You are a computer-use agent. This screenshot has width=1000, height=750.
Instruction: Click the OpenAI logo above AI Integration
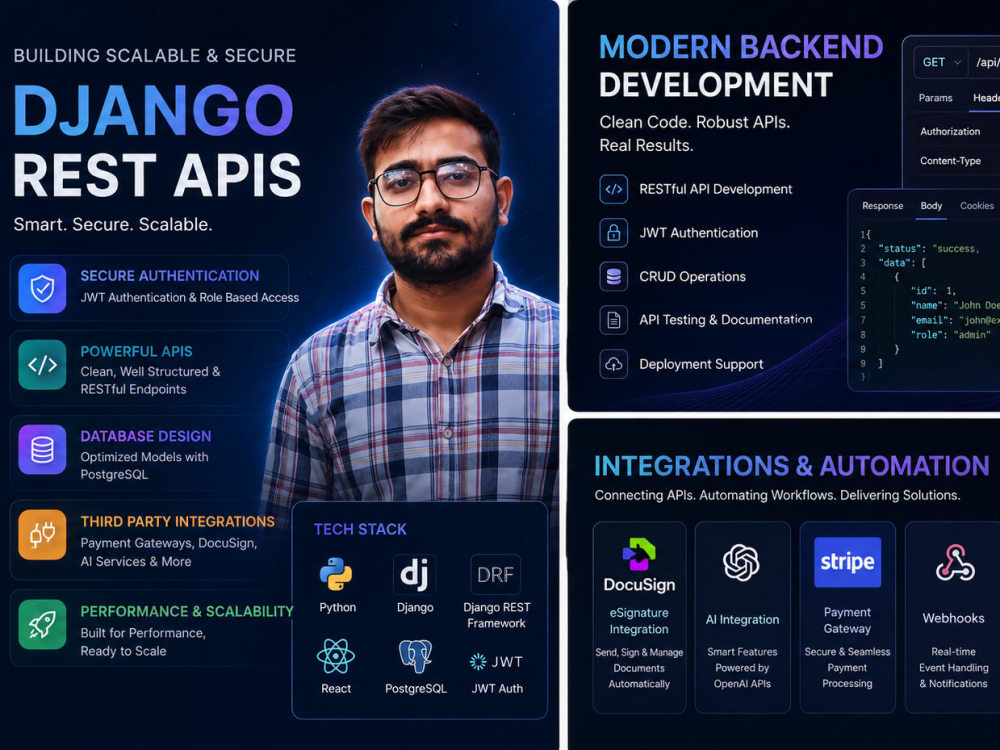pos(741,562)
